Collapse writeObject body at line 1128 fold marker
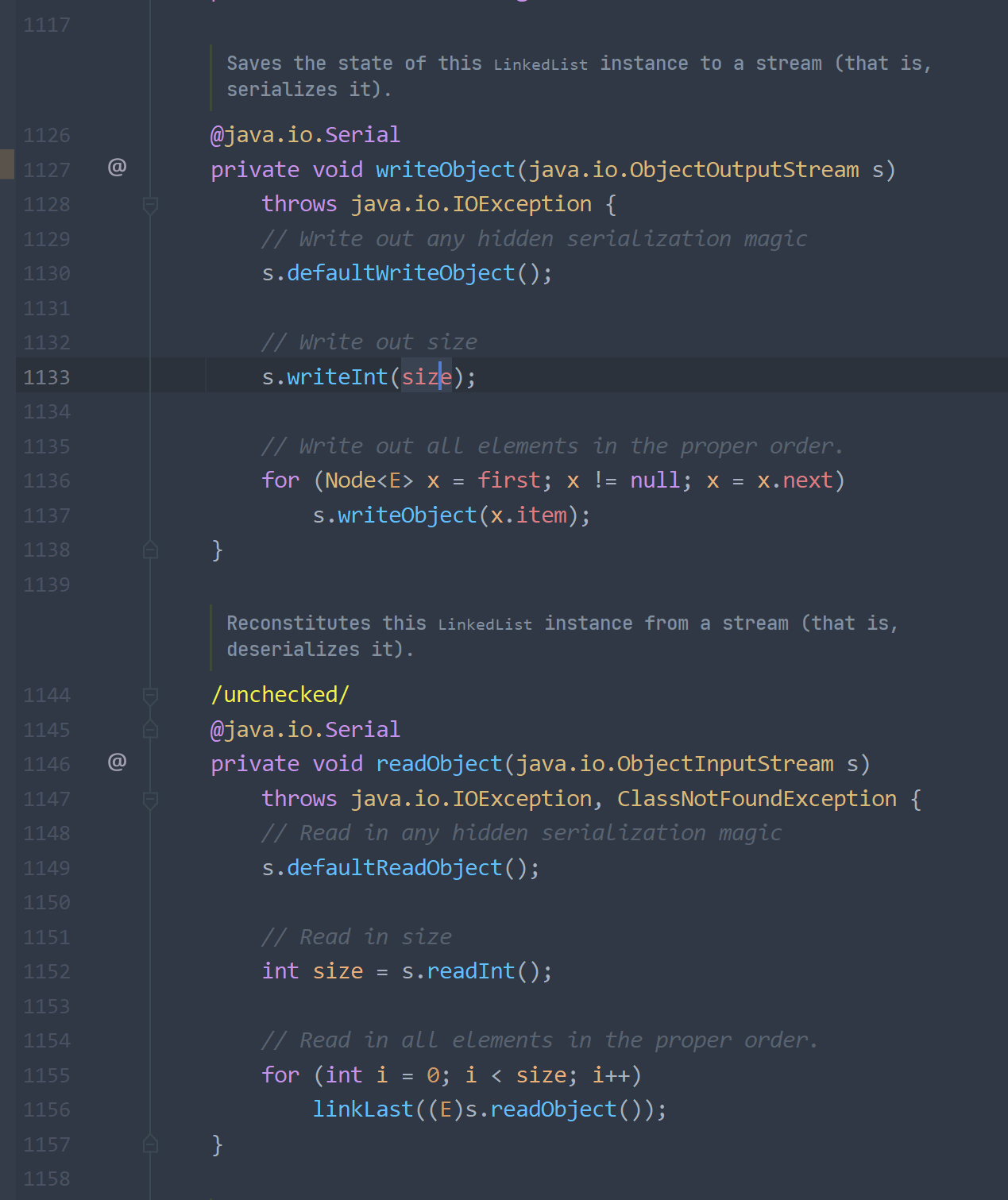Image resolution: width=1008 pixels, height=1200 pixels. (x=150, y=205)
